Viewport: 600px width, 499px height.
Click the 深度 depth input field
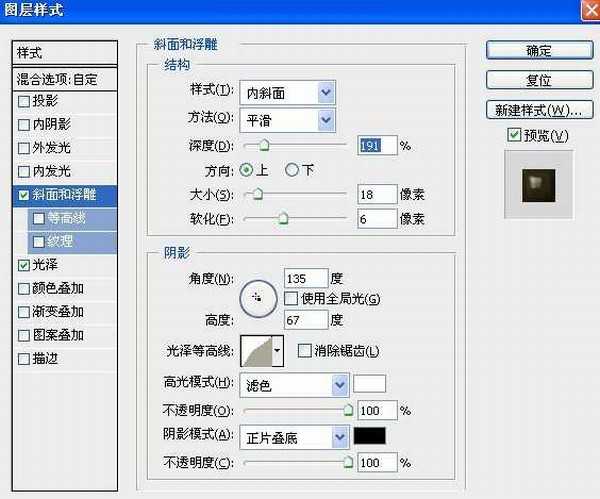point(376,145)
